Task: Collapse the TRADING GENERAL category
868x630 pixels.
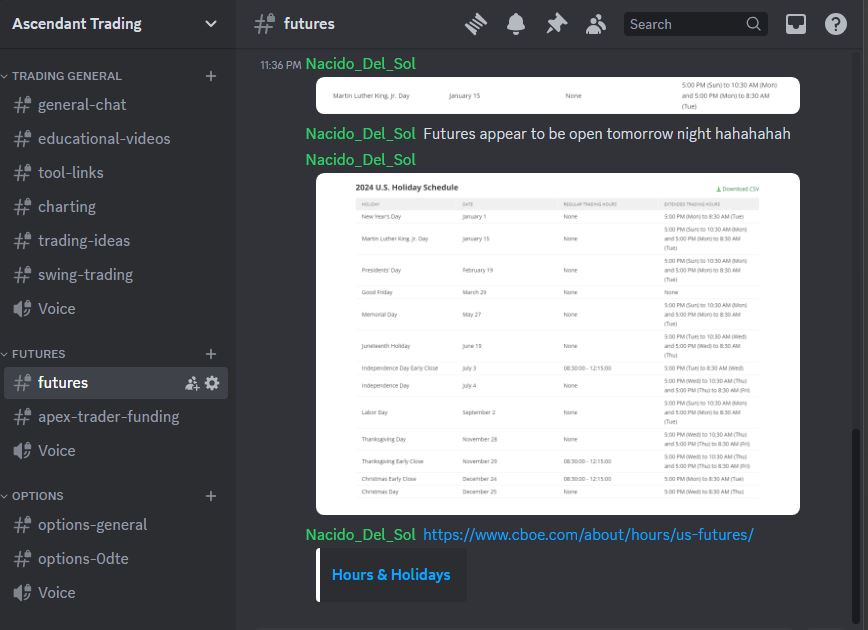Action: click(66, 76)
